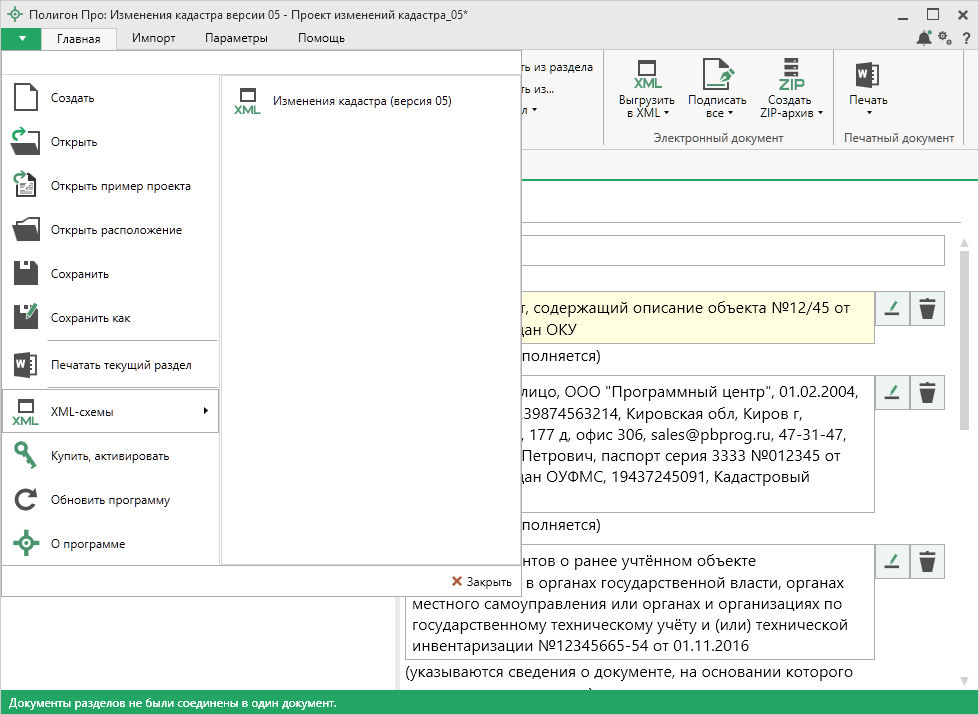The width and height of the screenshot is (979, 715).
Task: Click the empty text input field
Action: [730, 250]
